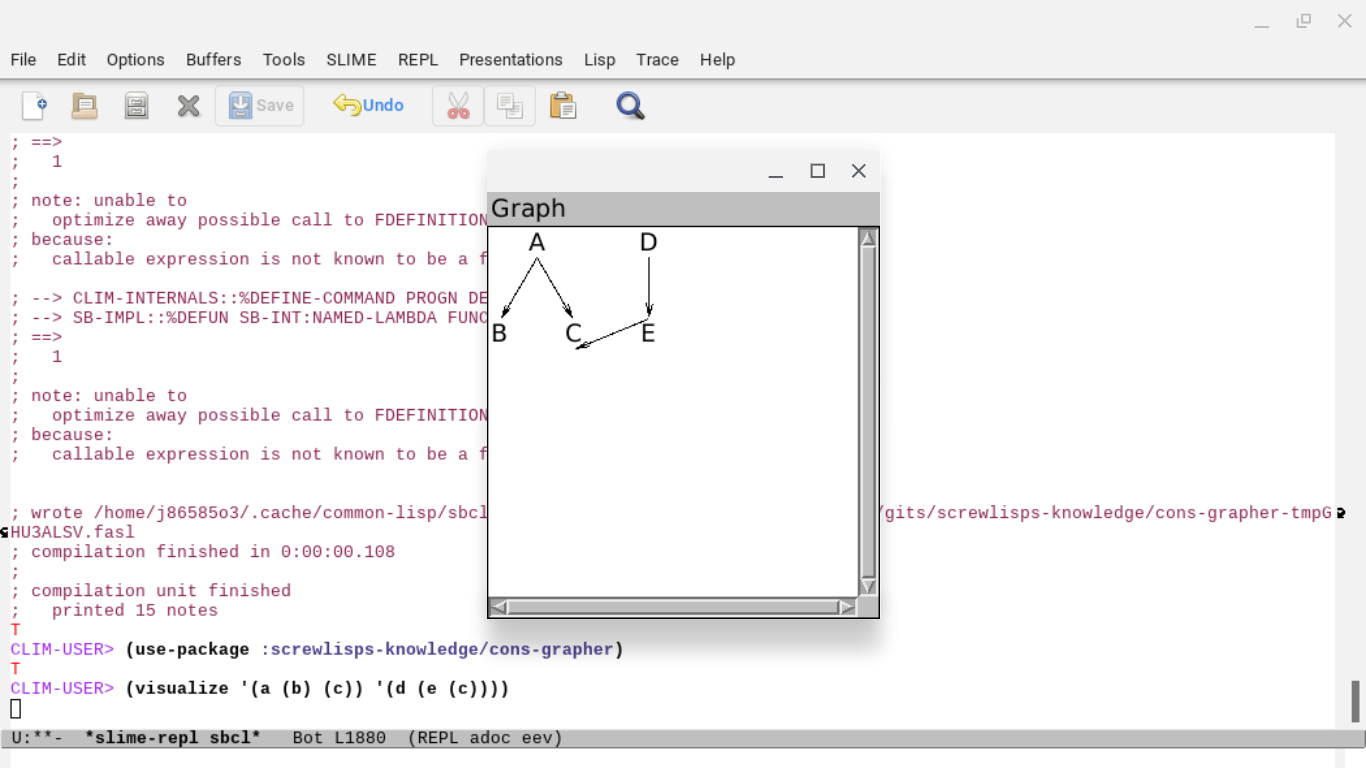Screen dimensions: 1366x768
Task: Open the directory browser (Dired) icon
Action: coord(137,106)
